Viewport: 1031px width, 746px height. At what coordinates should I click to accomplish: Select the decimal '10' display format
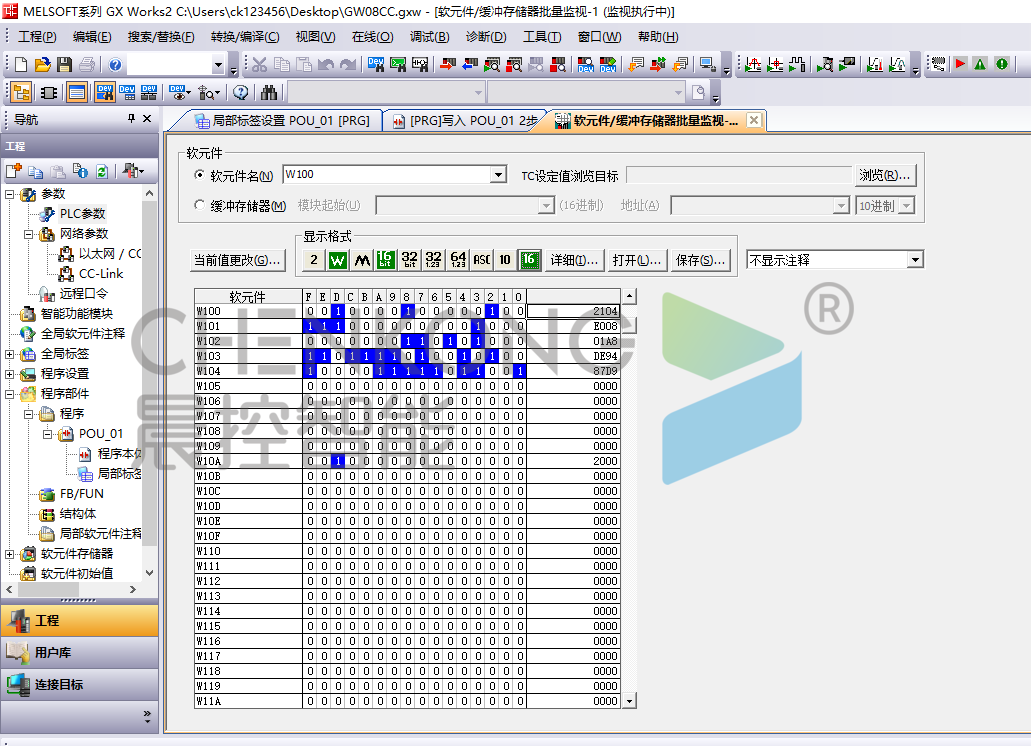(505, 260)
